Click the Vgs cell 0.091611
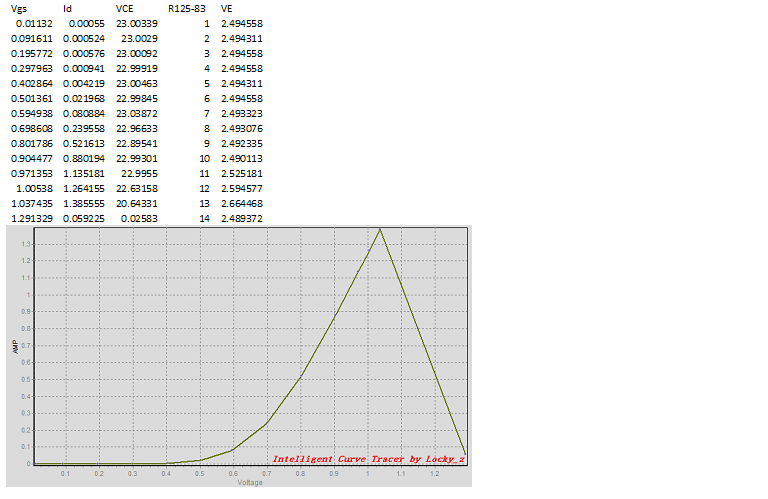Viewport: 768px width, 499px height. coord(31,39)
